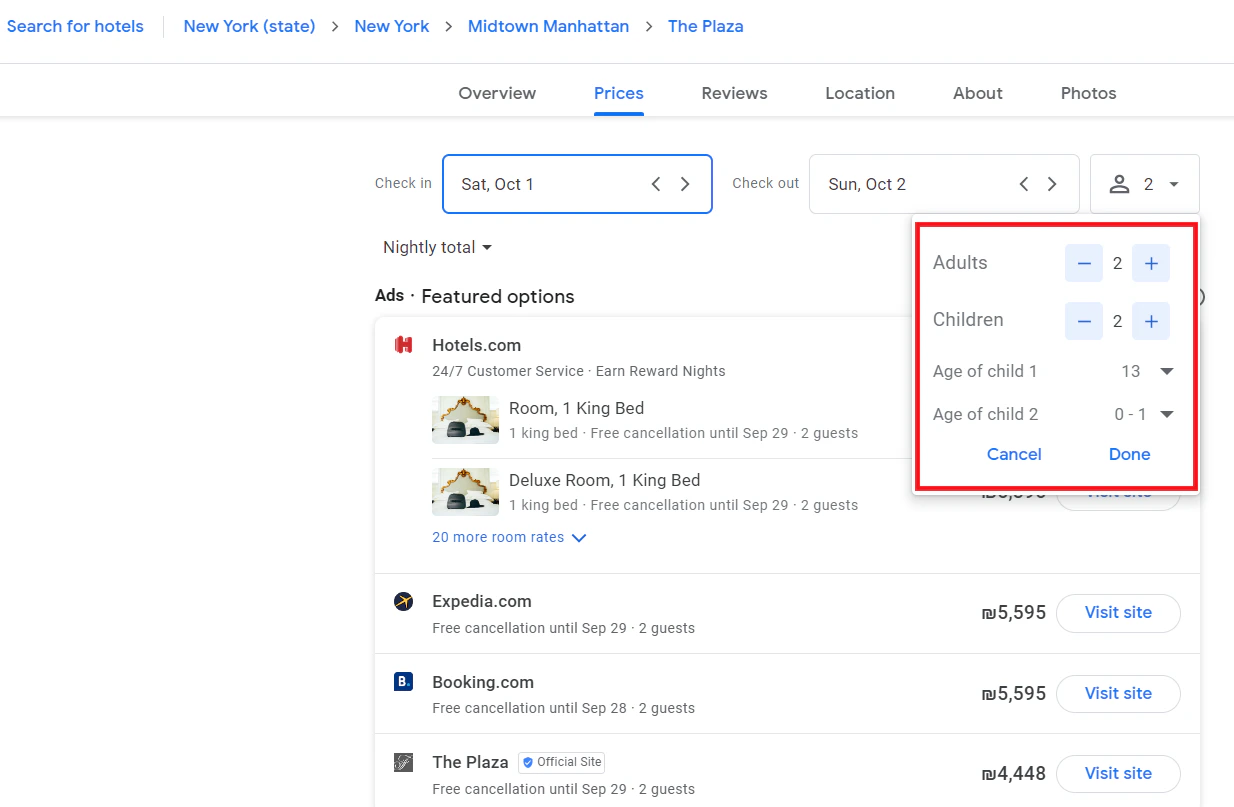Click the Hotels.com logo icon
This screenshot has width=1234, height=807.
[x=404, y=345]
